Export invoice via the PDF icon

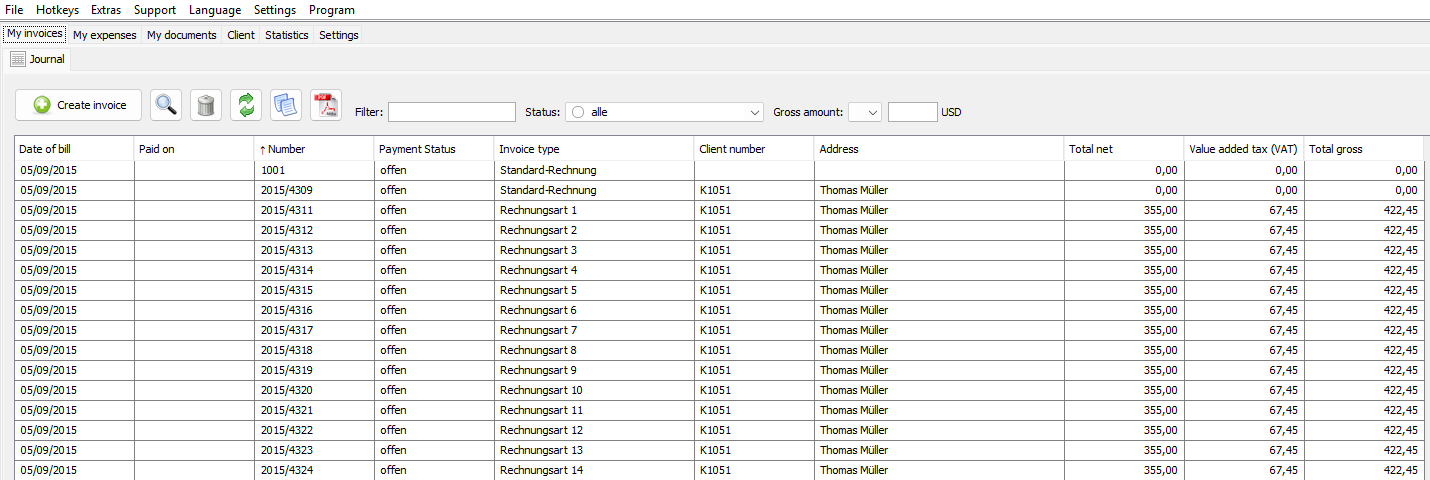coord(326,105)
